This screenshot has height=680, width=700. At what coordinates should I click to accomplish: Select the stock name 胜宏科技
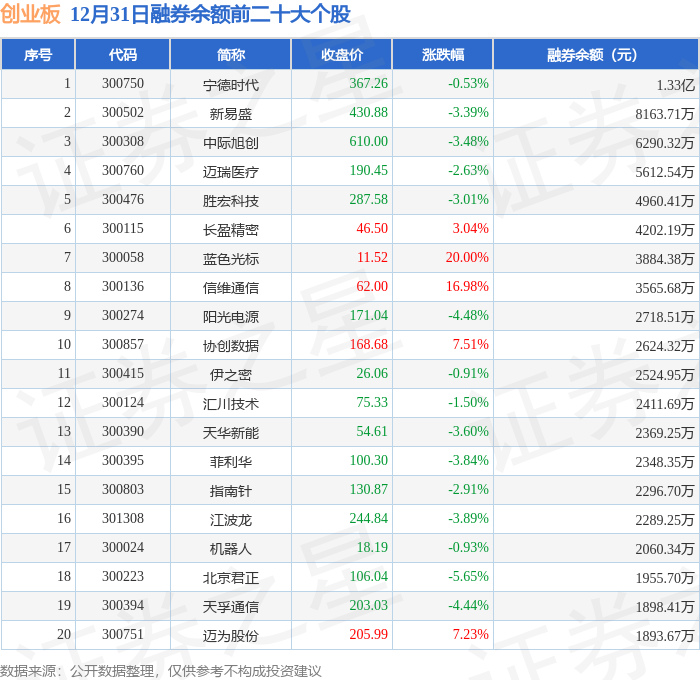[x=231, y=201]
